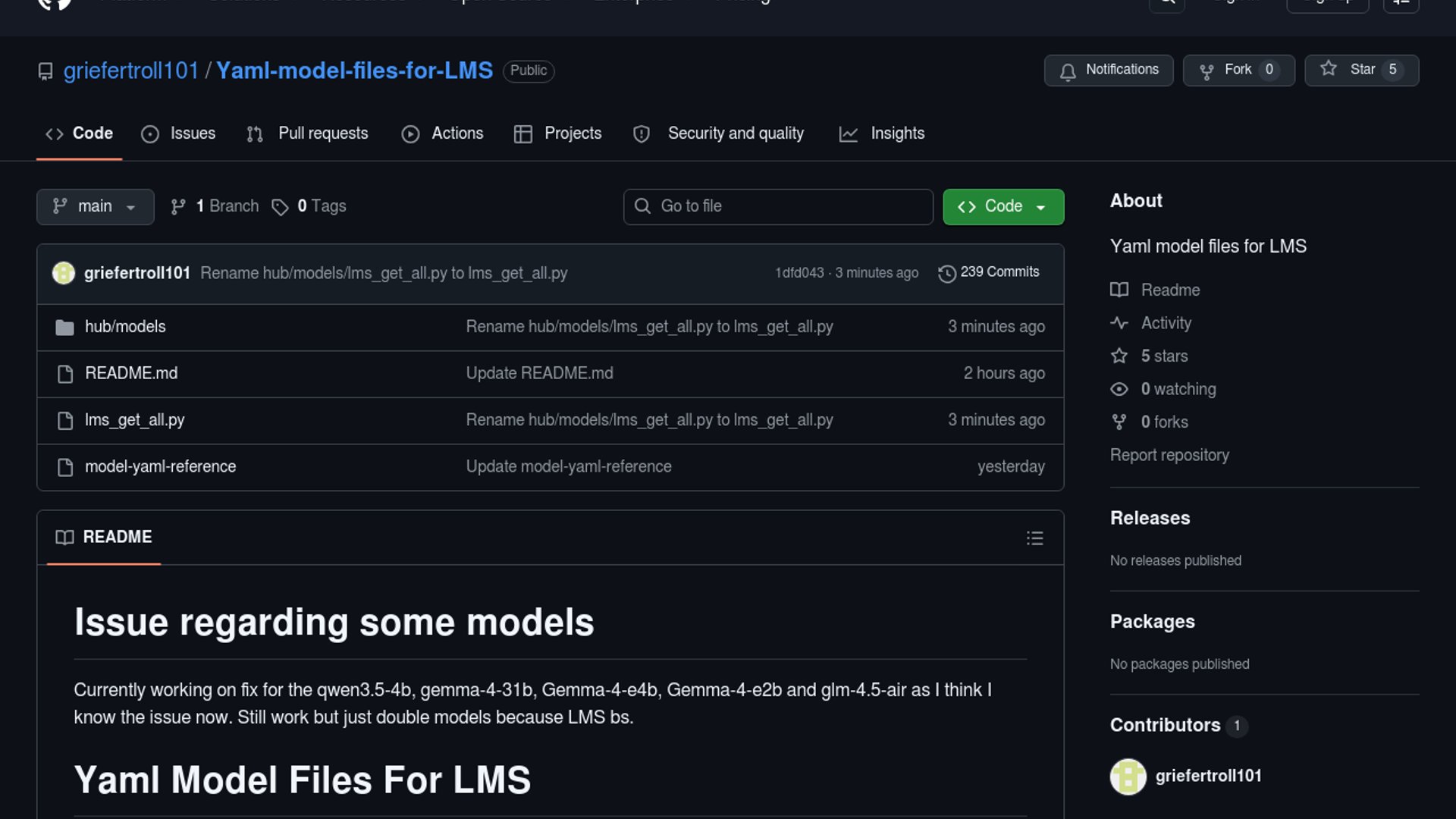Viewport: 1456px width, 819px height.
Task: Switch to the Pull requests tab
Action: click(307, 133)
